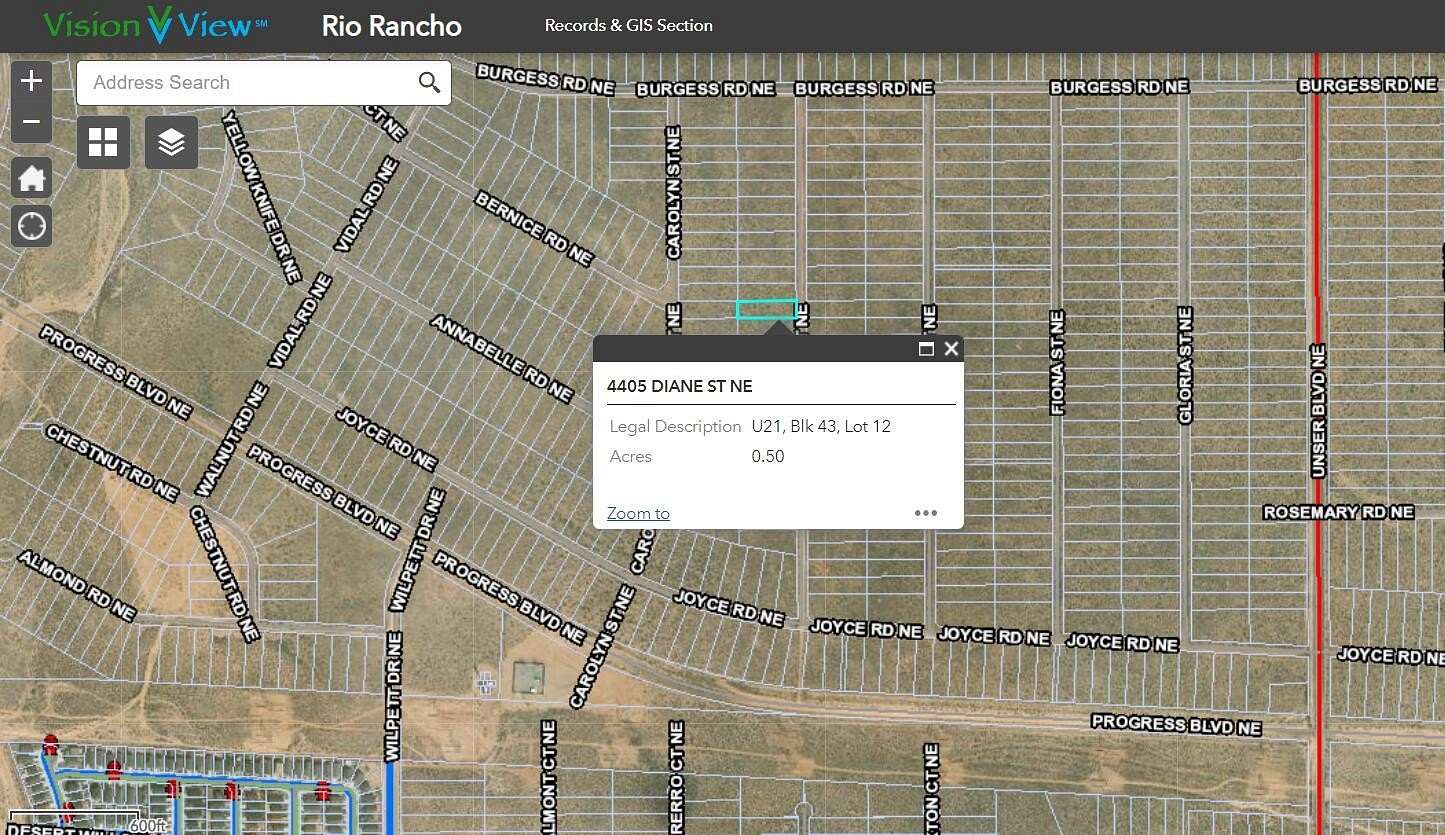1445x835 pixels.
Task: Select the Legal Description value U21, Blk 43
Action: 820,426
